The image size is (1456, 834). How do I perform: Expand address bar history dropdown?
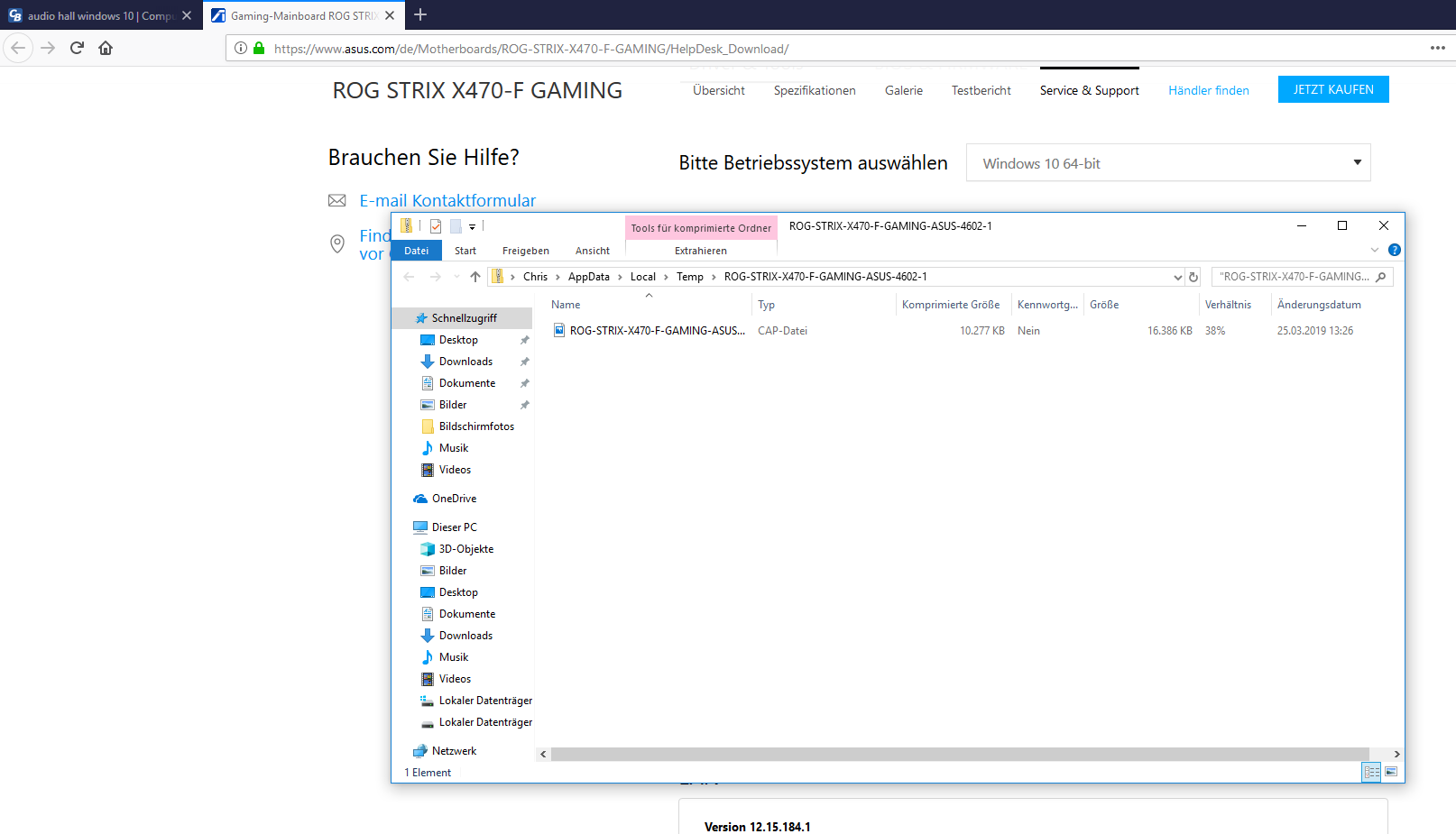[x=1177, y=277]
